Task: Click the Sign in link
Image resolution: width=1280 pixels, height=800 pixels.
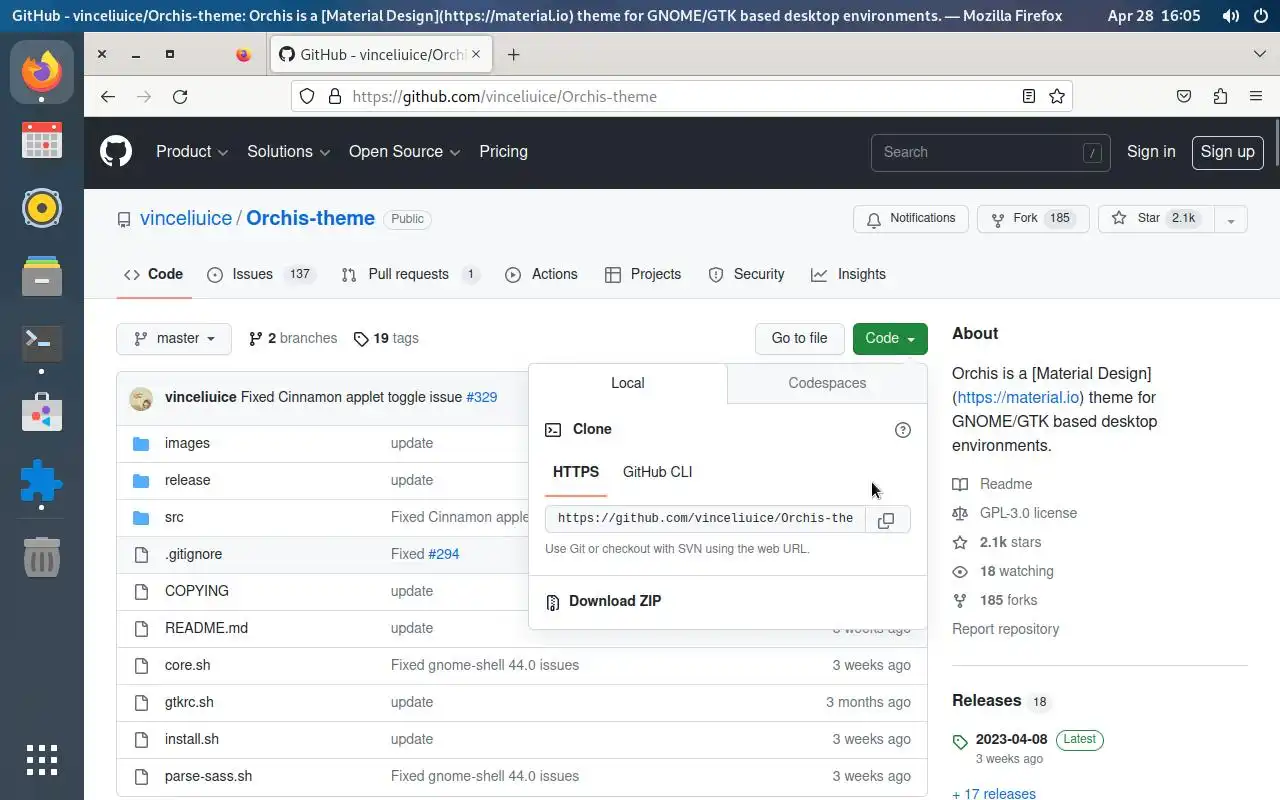Action: [x=1151, y=152]
